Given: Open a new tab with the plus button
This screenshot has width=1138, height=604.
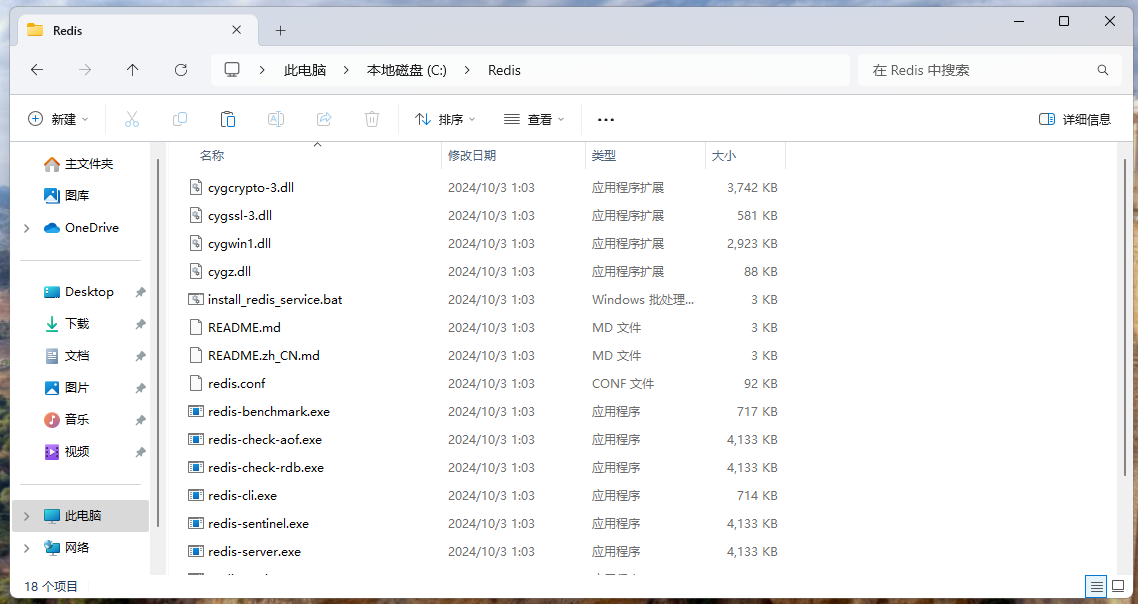Looking at the screenshot, I should 280,30.
